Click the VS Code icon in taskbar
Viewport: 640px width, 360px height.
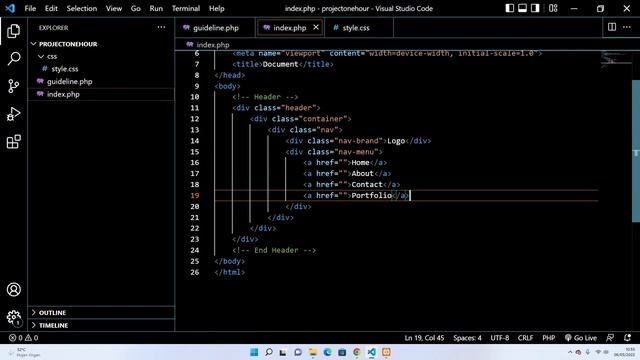[371, 352]
